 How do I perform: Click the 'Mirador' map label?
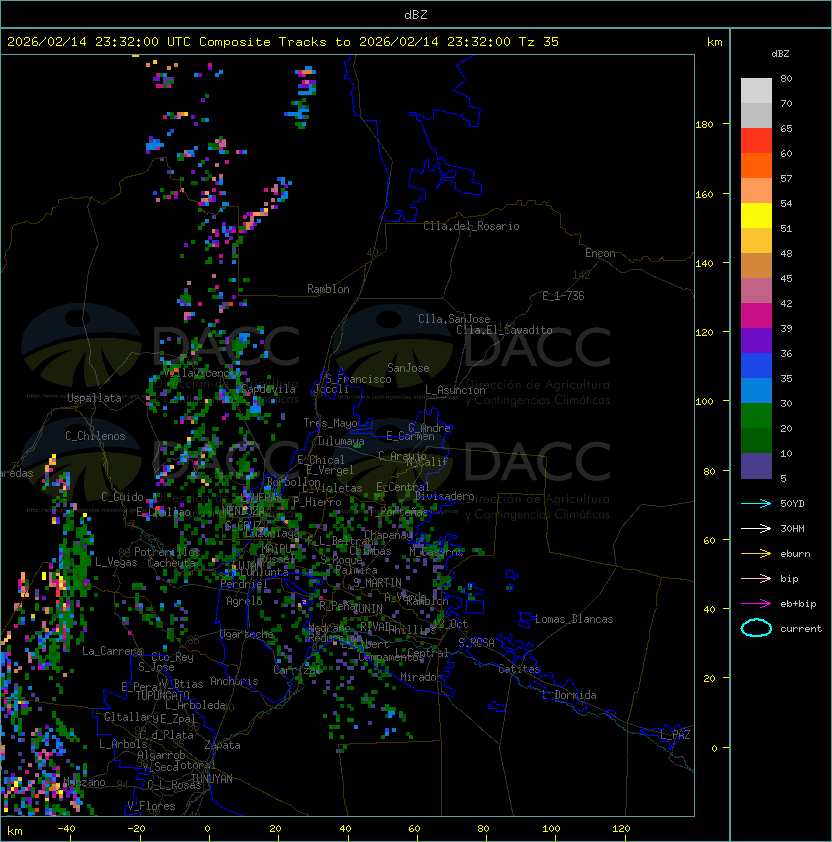tap(421, 677)
